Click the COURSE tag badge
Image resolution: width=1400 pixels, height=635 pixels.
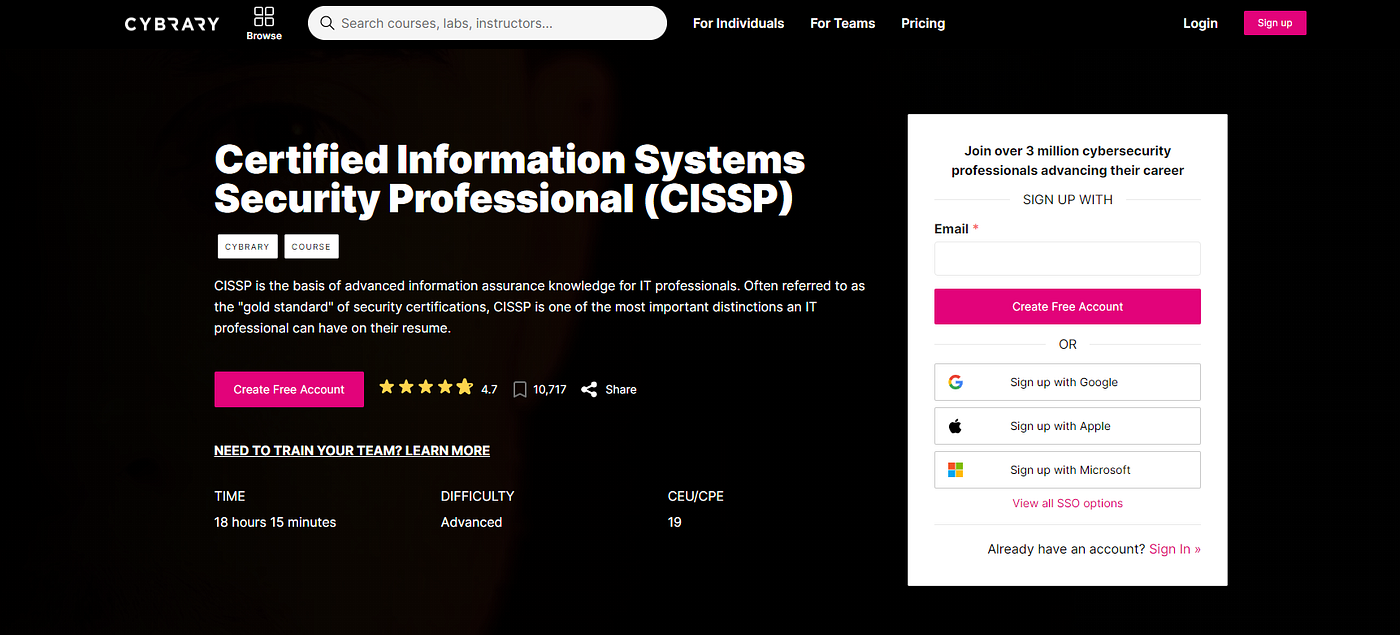coord(311,247)
